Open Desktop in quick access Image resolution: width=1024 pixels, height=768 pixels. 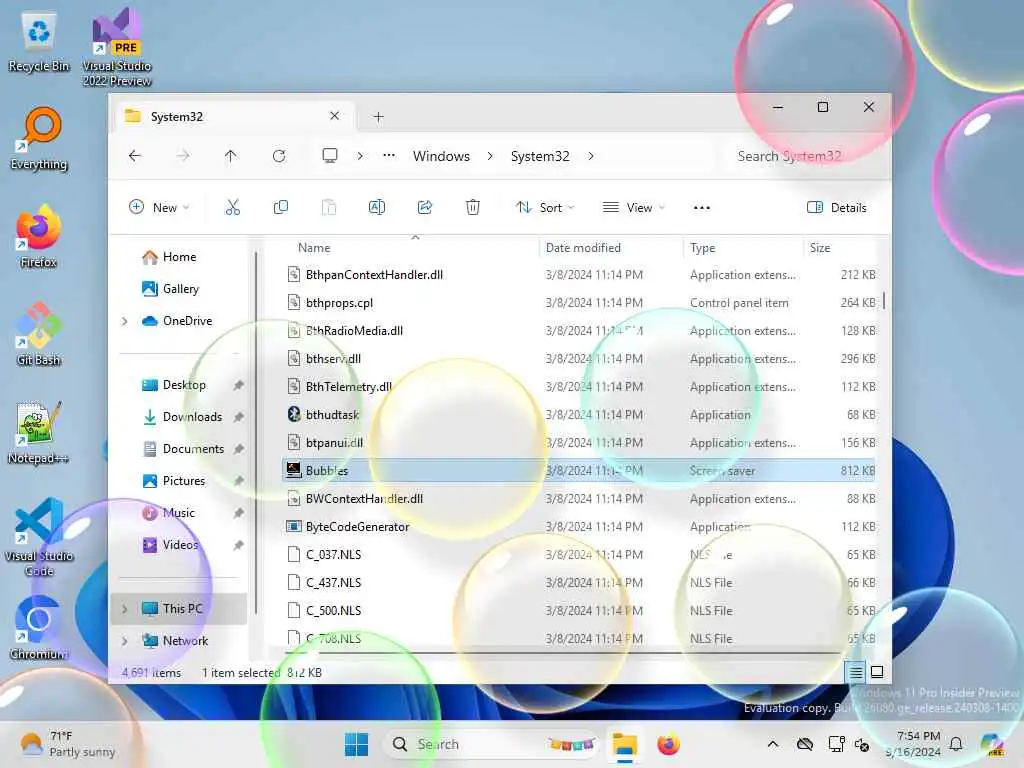click(174, 385)
